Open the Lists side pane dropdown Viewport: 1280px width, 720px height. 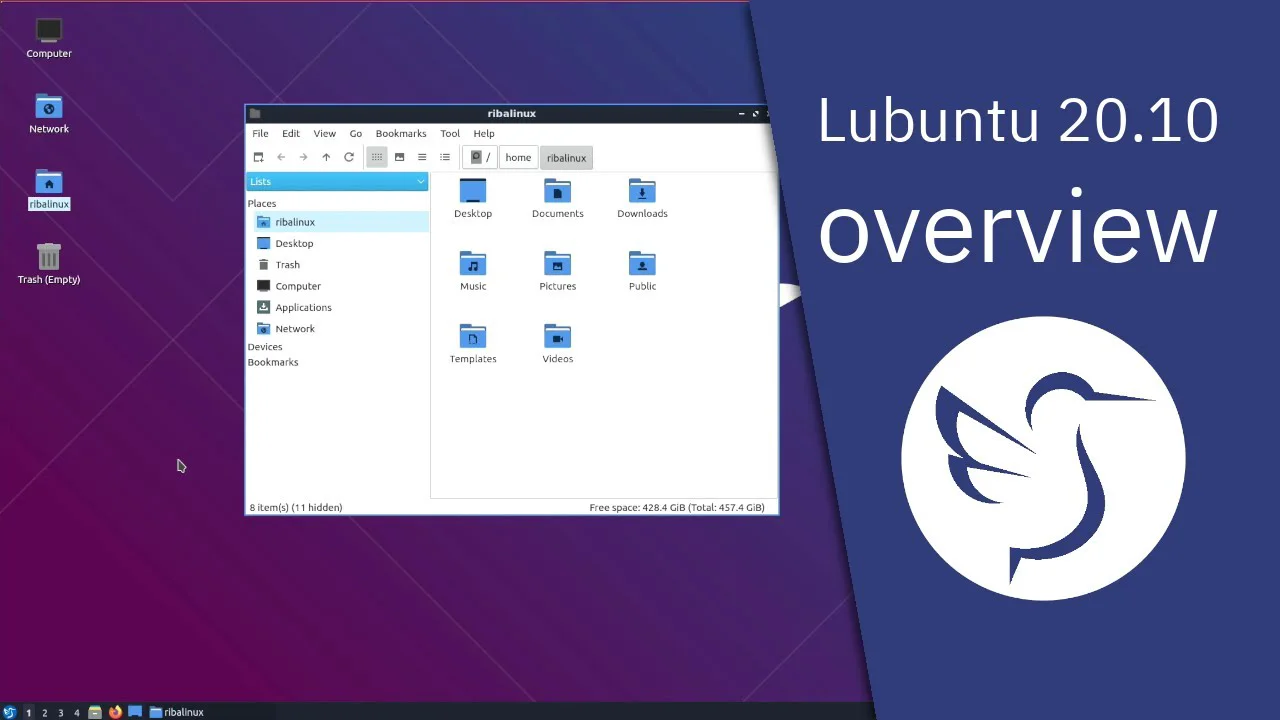coord(337,181)
